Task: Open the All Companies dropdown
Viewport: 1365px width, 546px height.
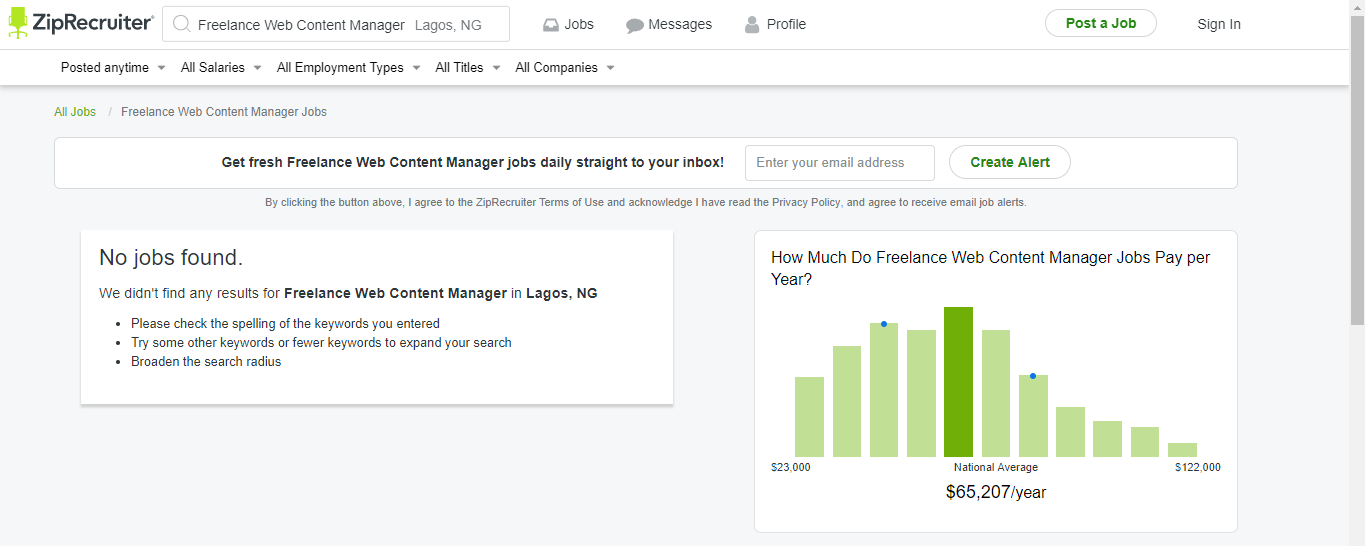Action: pos(565,68)
